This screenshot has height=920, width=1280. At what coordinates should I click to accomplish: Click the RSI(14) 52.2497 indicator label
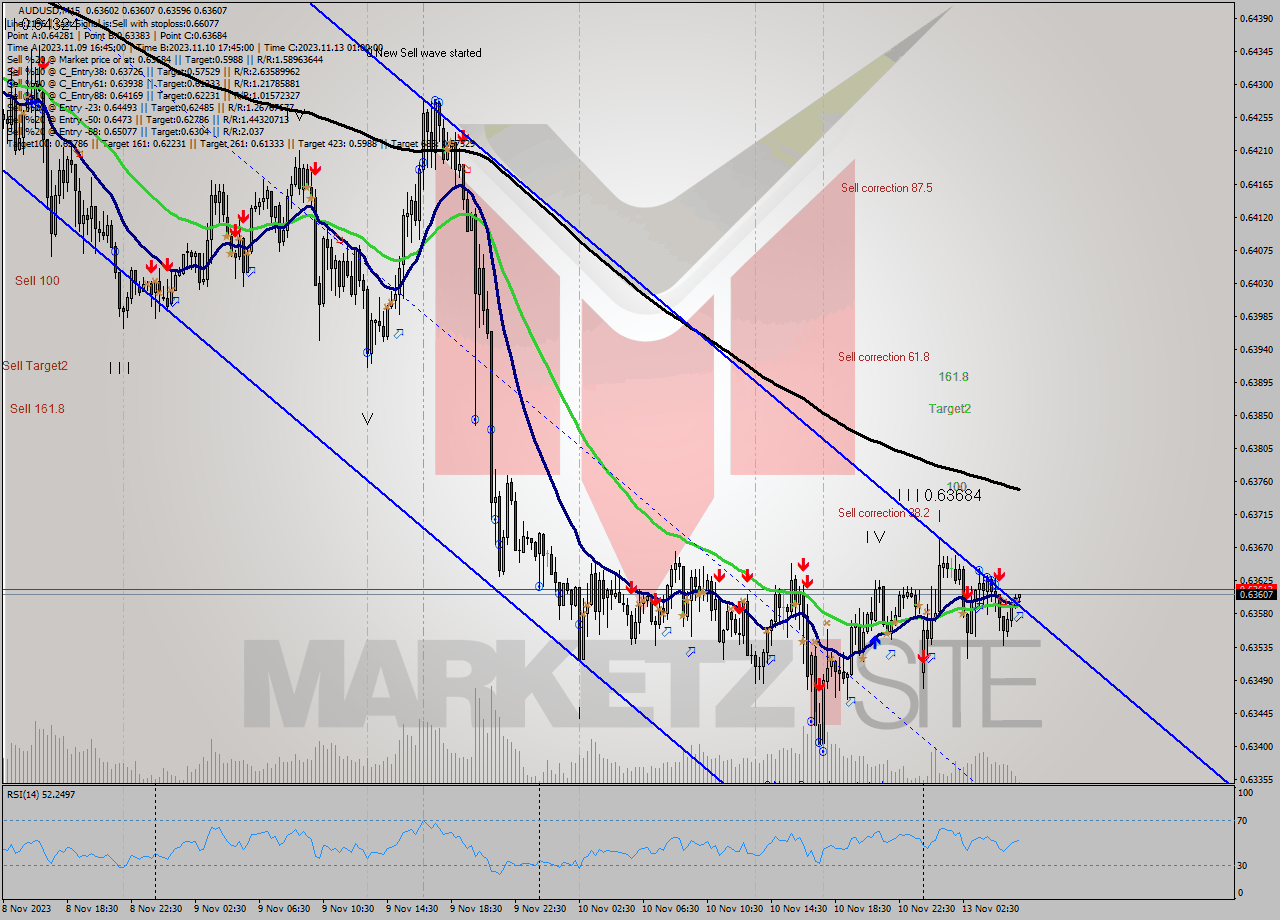pyautogui.click(x=42, y=794)
